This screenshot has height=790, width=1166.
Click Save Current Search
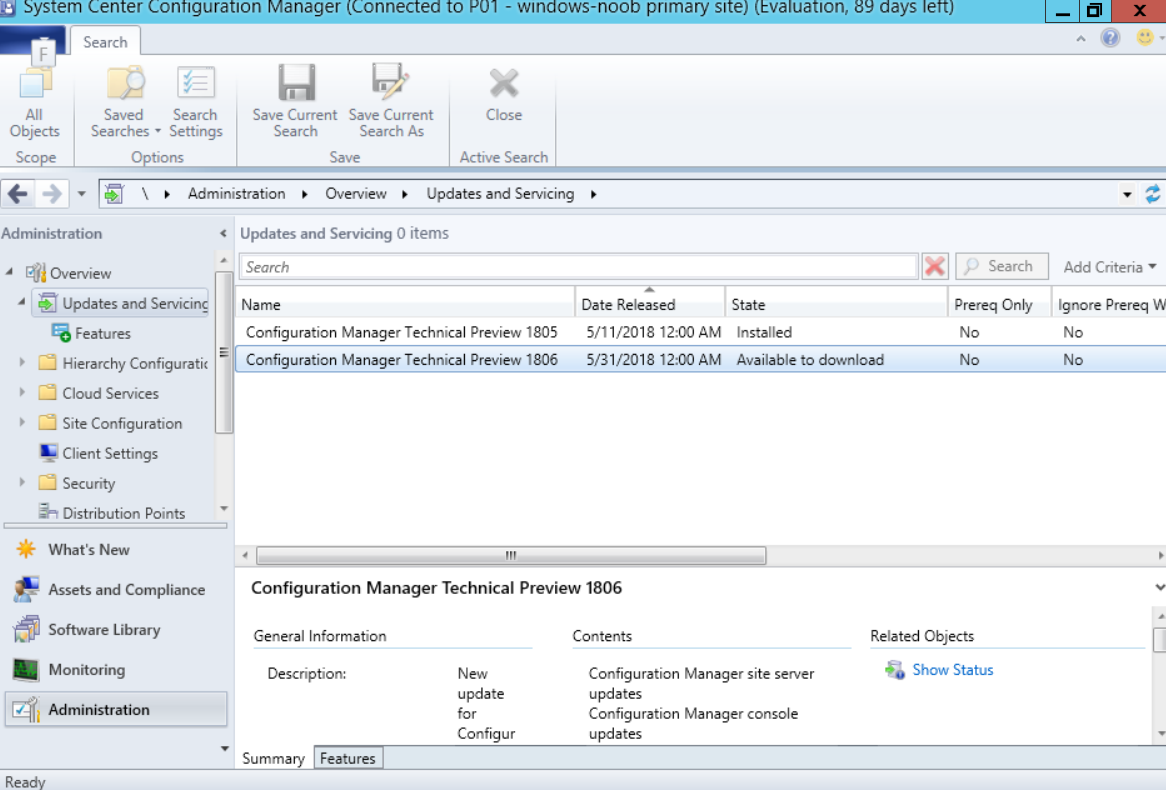294,103
